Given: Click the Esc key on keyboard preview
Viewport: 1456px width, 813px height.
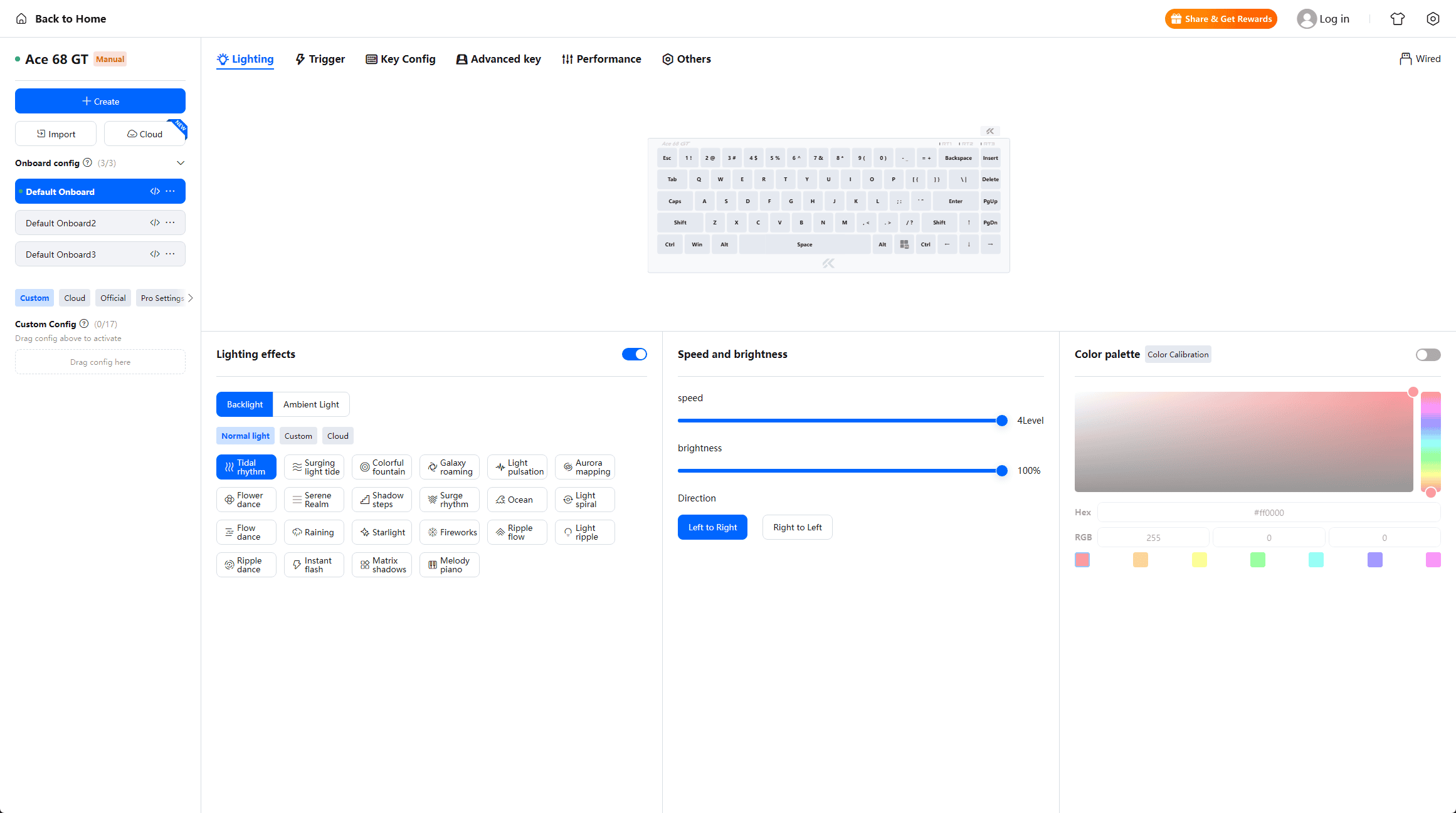Looking at the screenshot, I should pyautogui.click(x=667, y=158).
